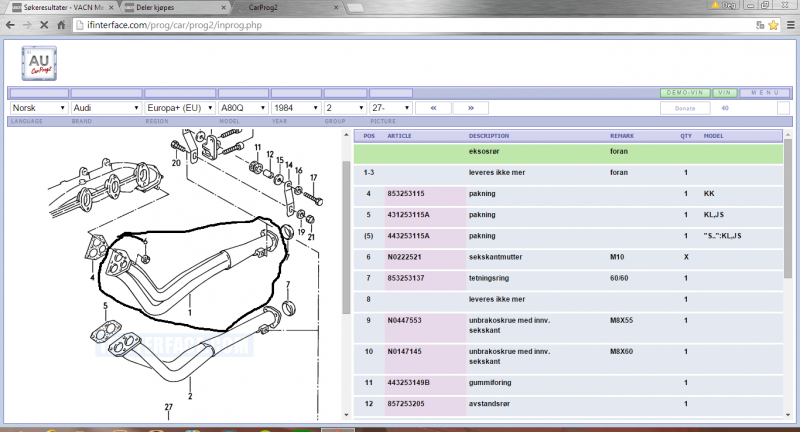Open the Audi brand dropdown
Viewport: 800px width, 432px height.
point(106,108)
